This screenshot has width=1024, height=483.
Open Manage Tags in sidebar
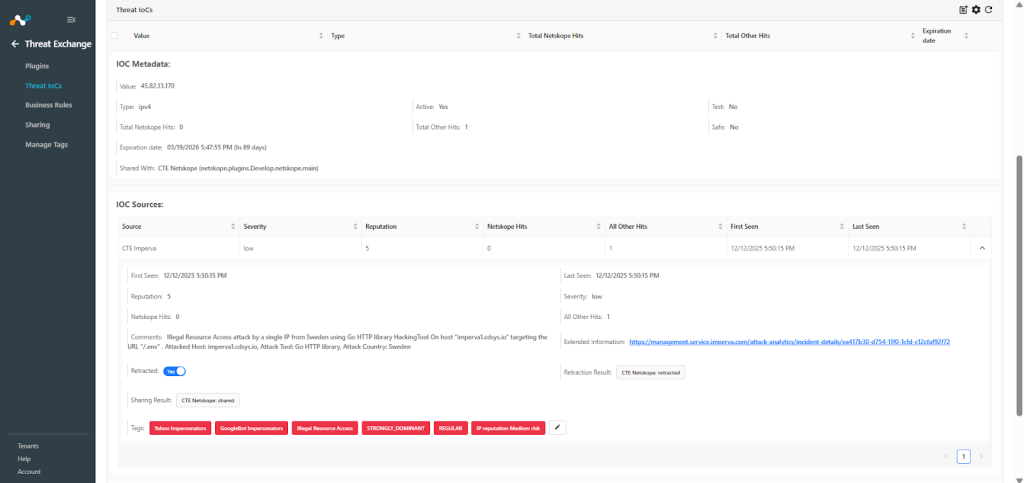(46, 144)
